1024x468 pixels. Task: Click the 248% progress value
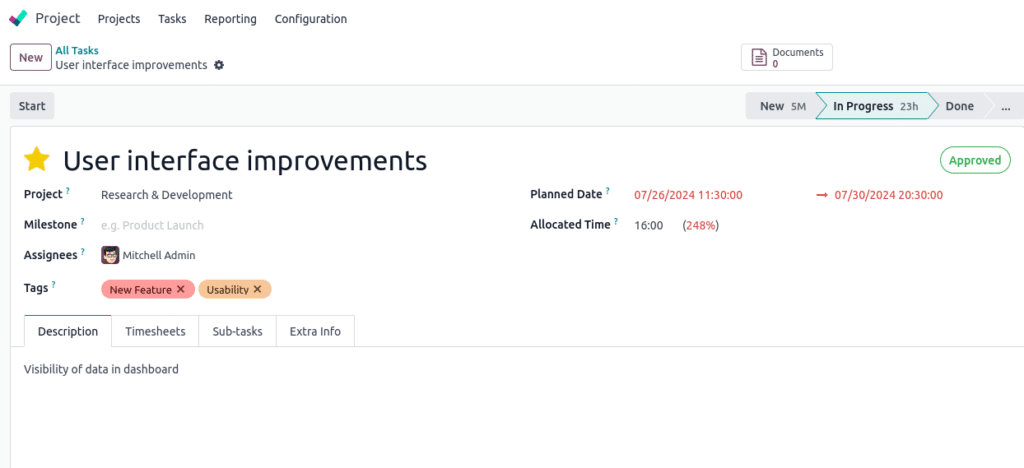701,225
